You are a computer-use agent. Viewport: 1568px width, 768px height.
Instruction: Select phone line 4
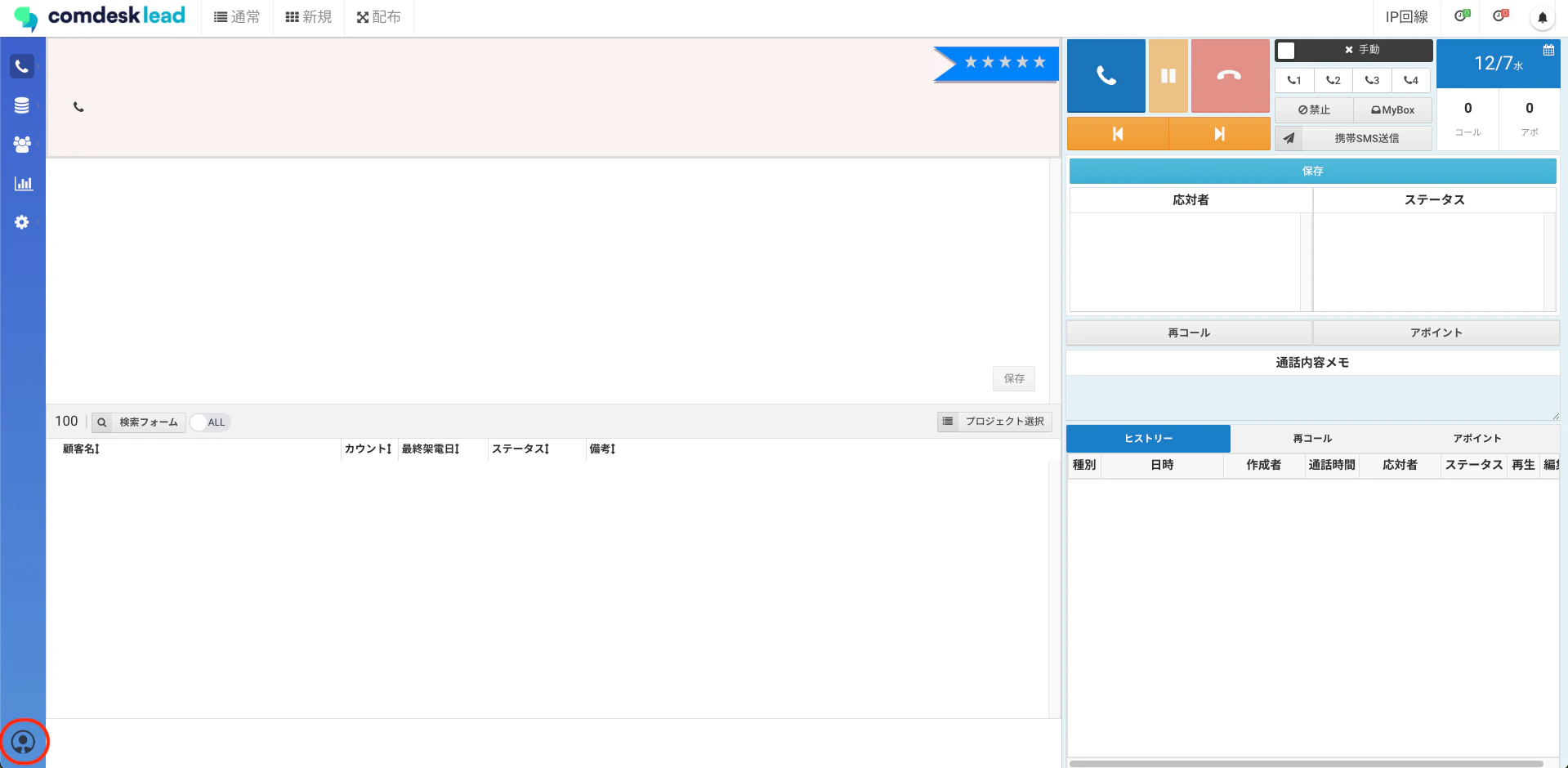coord(1411,80)
